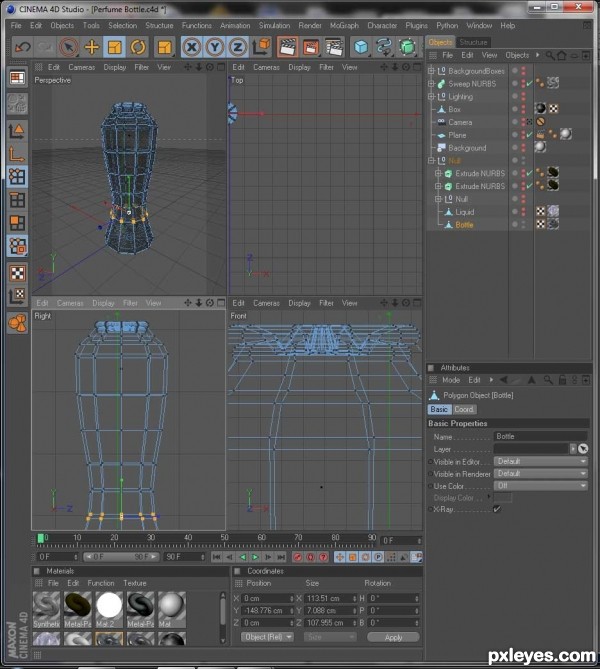Select the Live Selection tool
600x669 pixels.
[68, 47]
